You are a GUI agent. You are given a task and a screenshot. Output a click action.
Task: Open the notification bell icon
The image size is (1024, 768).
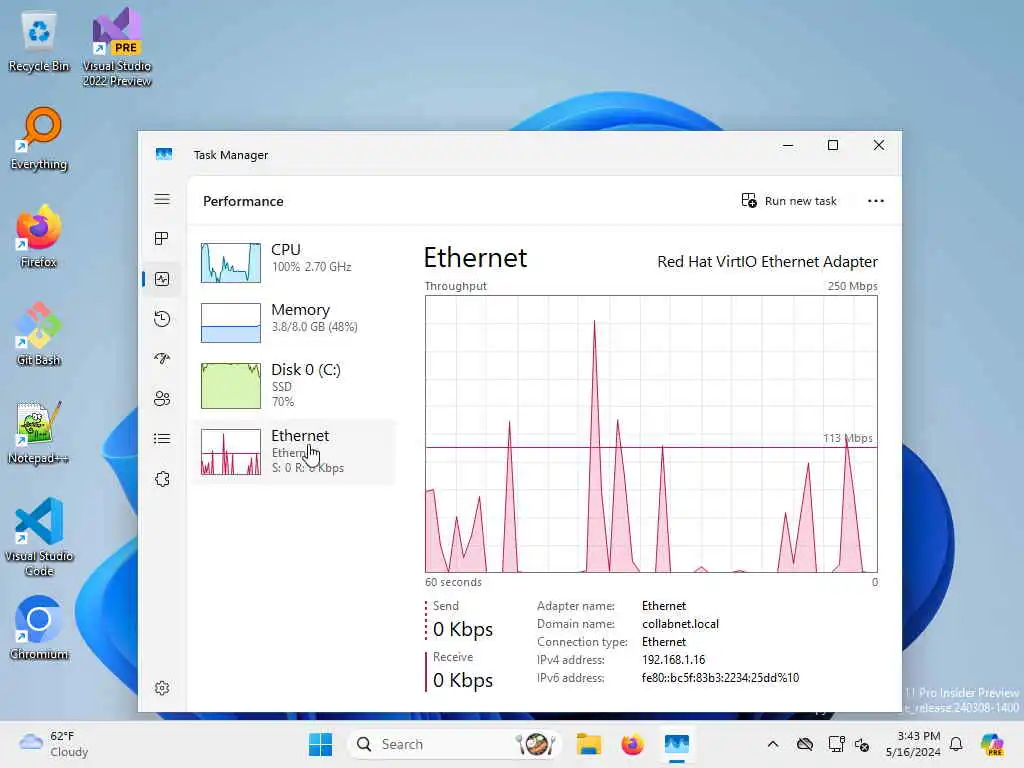click(x=956, y=744)
